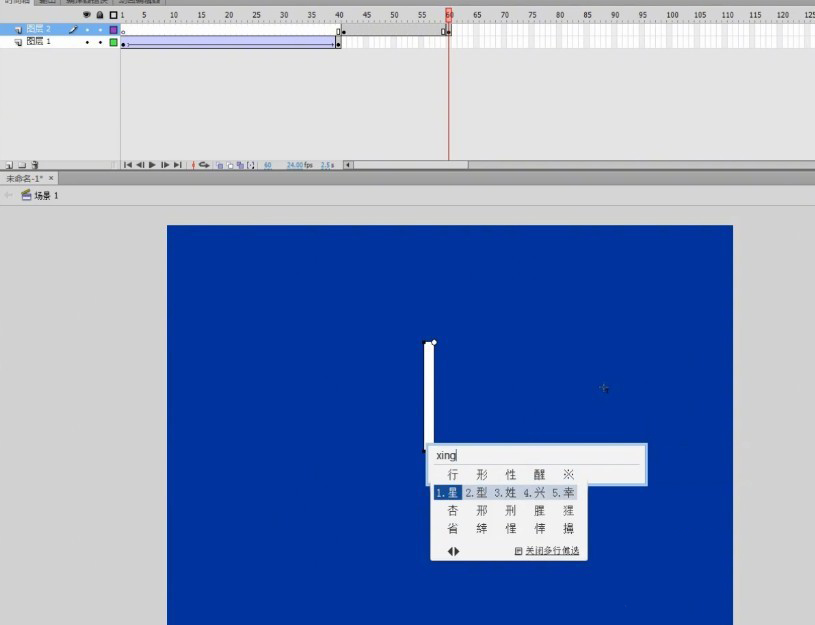815x625 pixels.
Task: Click the xing pinyin composition input
Action: (x=536, y=455)
